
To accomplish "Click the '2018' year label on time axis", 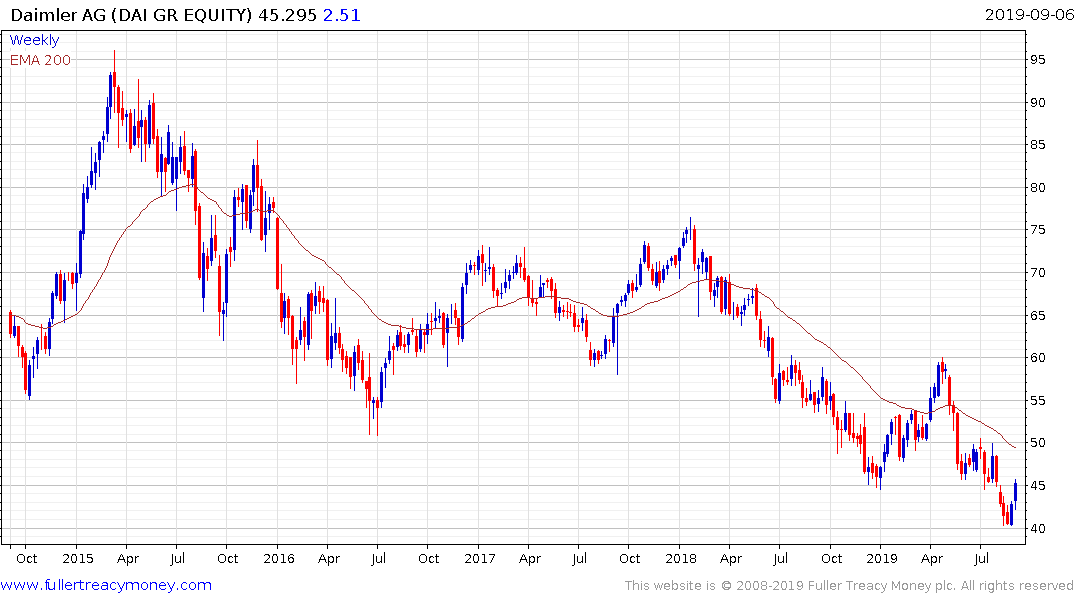I will click(x=681, y=558).
